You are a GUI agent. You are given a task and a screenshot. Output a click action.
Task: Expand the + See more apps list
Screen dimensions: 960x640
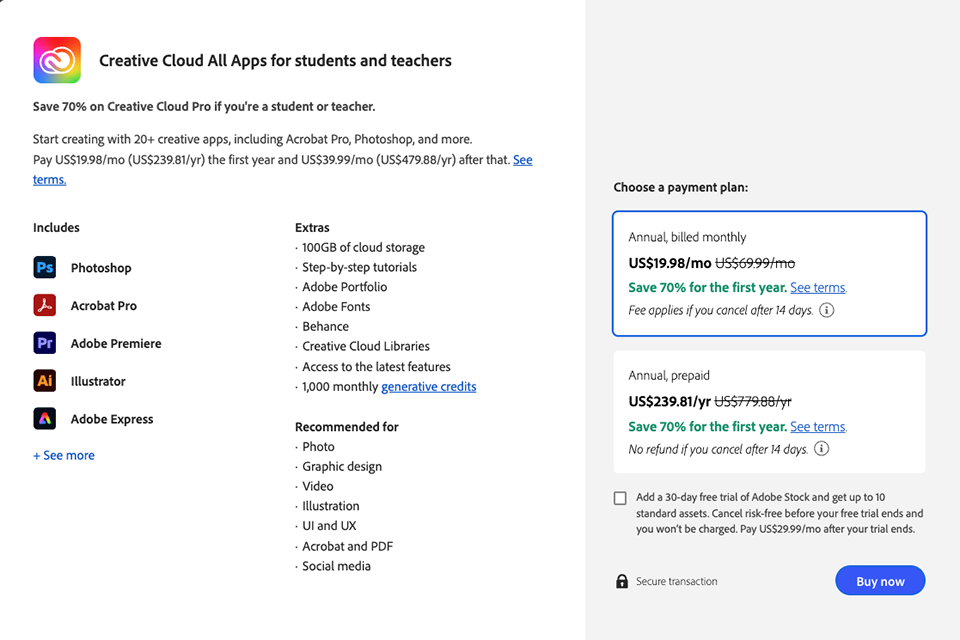64,456
